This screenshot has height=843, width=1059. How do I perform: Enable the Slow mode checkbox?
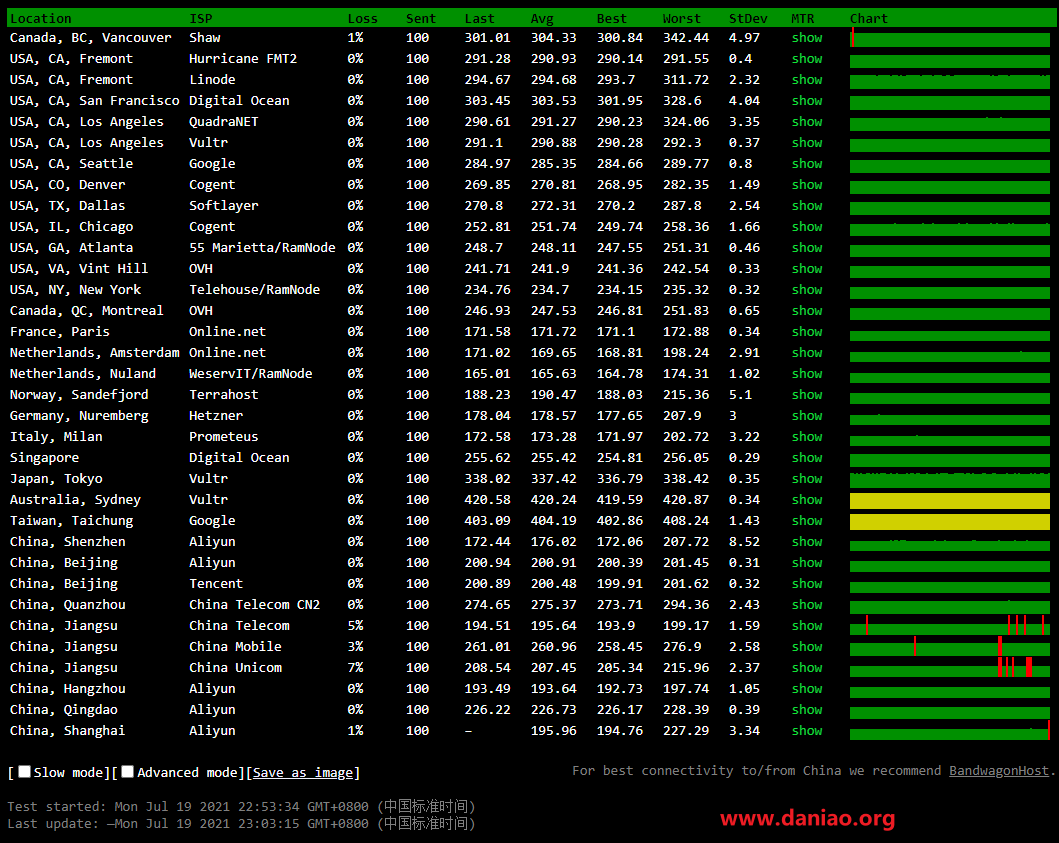click(x=24, y=771)
